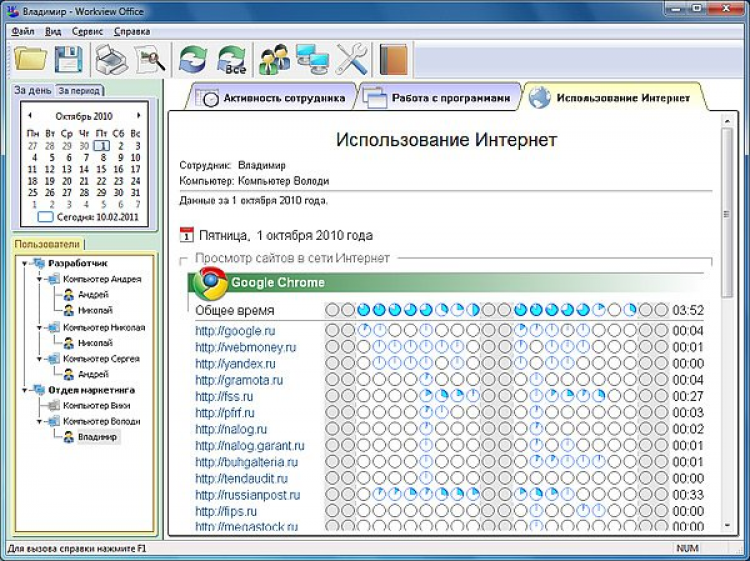Collapse the Компьютер Сергея node
Image resolution: width=750 pixels, height=561 pixels.
click(x=40, y=359)
